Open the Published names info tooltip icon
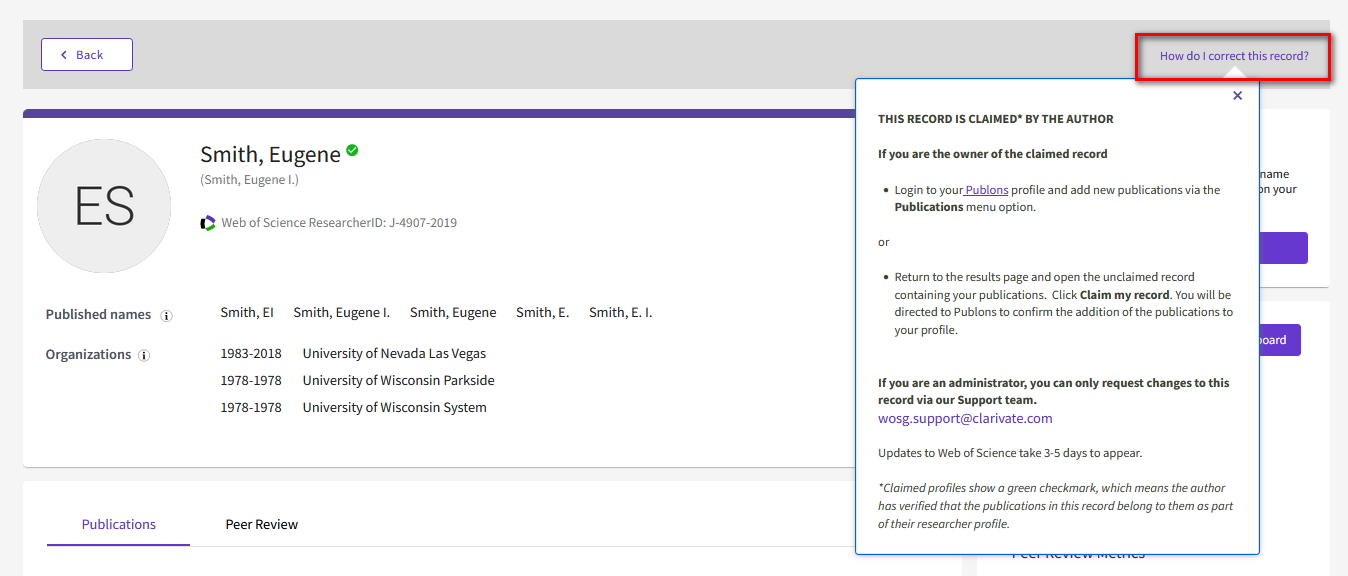The image size is (1348, 576). pyautogui.click(x=166, y=314)
